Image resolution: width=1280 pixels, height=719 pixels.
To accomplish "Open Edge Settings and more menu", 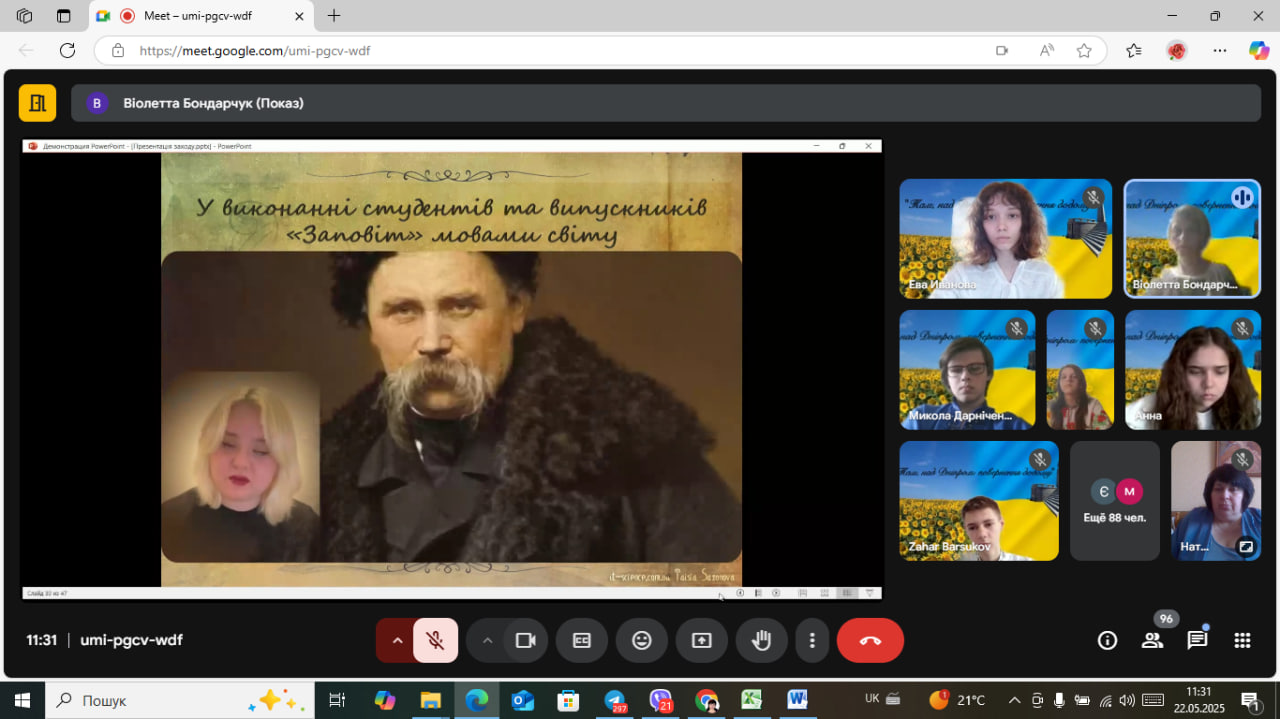I will pyautogui.click(x=1219, y=50).
